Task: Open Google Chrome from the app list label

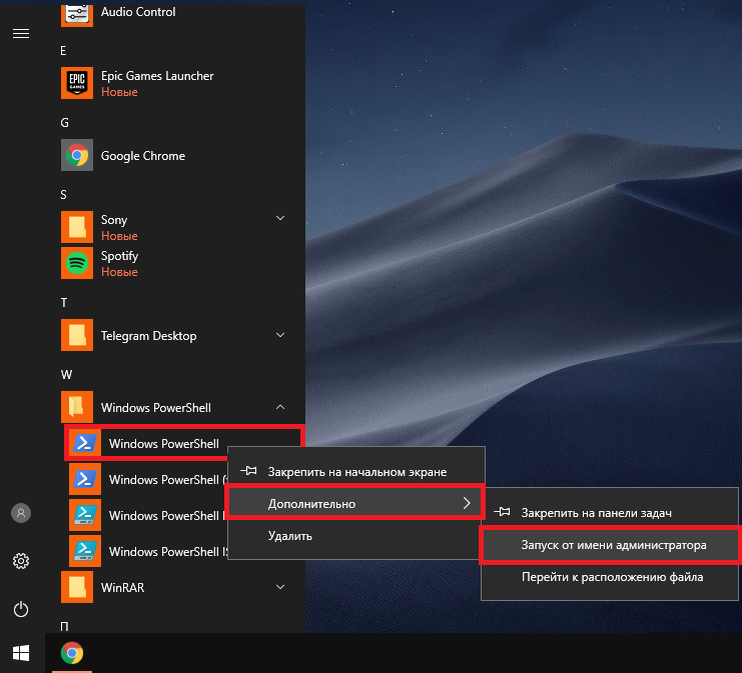Action: [x=143, y=156]
